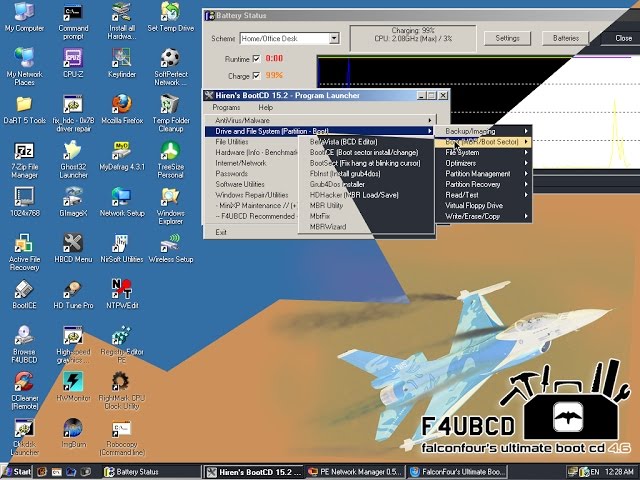Open the Help menu in Hiren's launcher
The height and width of the screenshot is (480, 640).
(265, 107)
